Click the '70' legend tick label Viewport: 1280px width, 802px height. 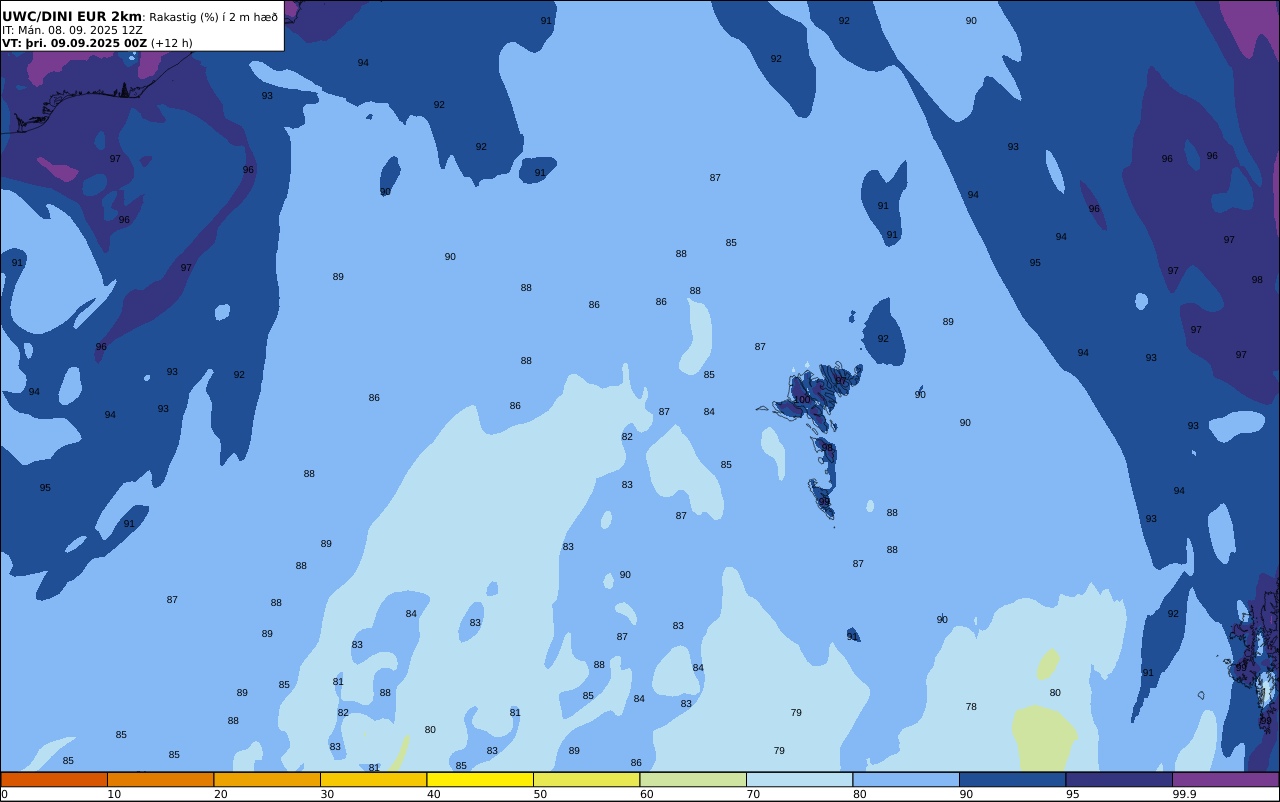click(x=753, y=794)
